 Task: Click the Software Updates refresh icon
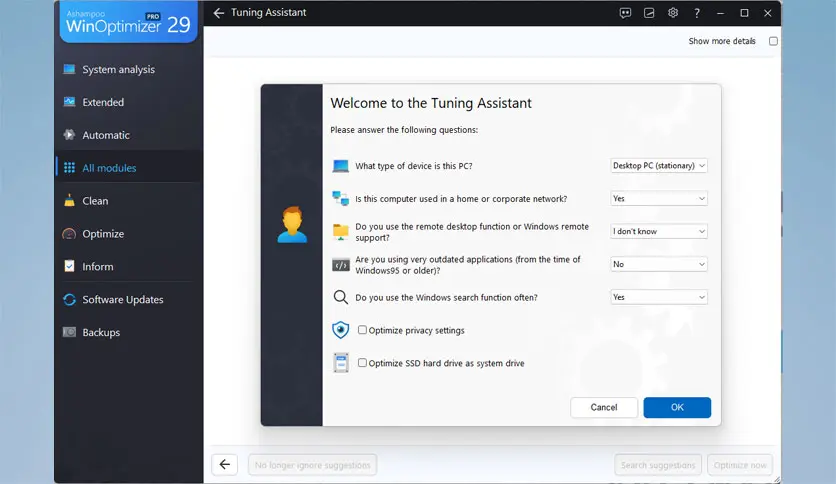69,300
